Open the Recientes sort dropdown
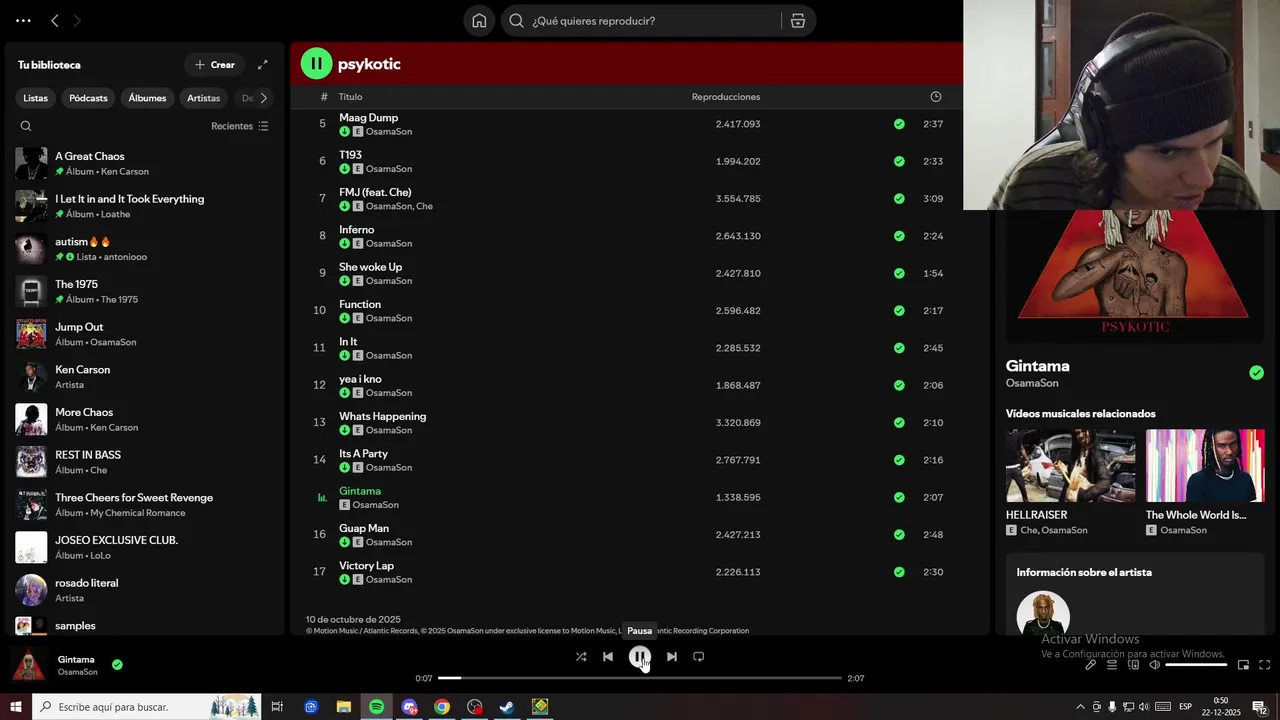Image resolution: width=1280 pixels, height=720 pixels. point(240,126)
